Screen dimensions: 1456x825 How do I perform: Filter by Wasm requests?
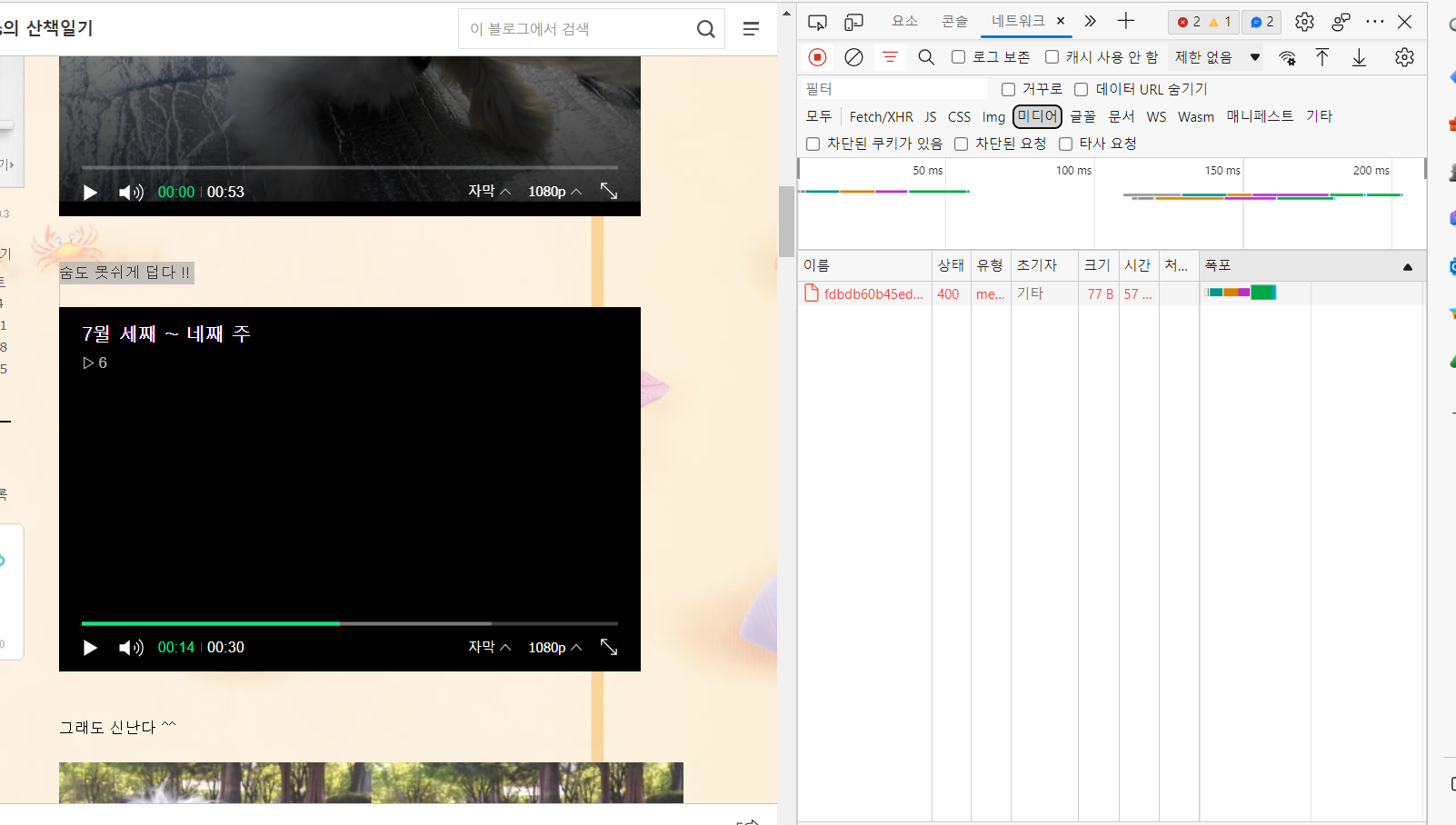pos(1196,116)
